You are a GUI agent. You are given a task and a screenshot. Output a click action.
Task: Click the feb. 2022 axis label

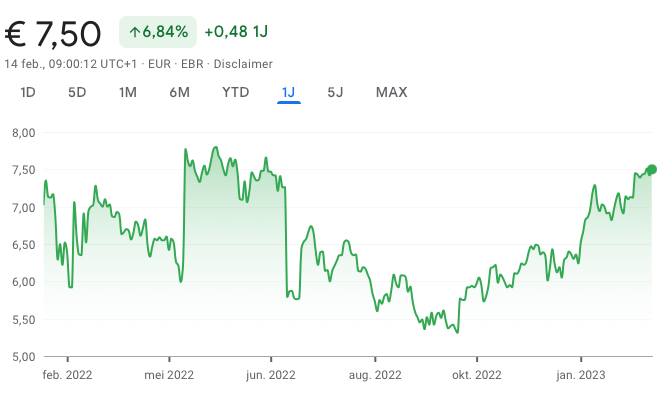tap(67, 375)
